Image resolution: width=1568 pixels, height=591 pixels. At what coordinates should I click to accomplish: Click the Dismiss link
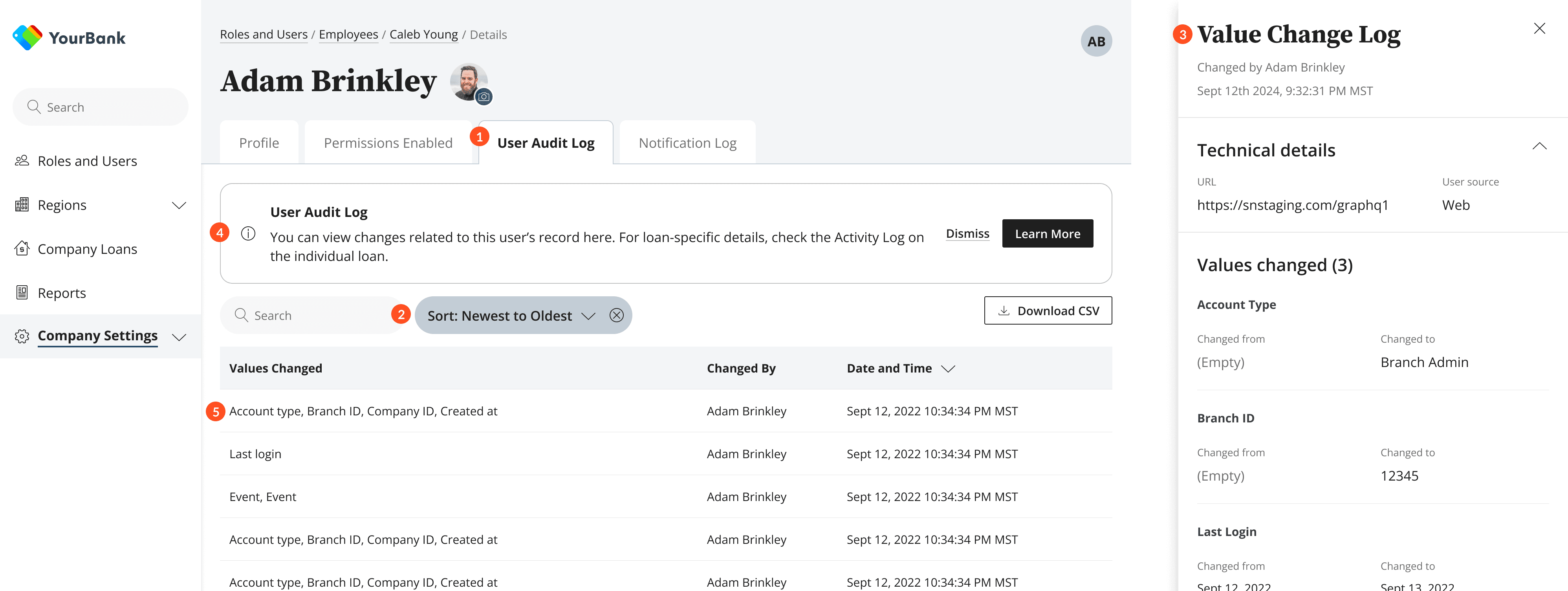[x=967, y=234]
